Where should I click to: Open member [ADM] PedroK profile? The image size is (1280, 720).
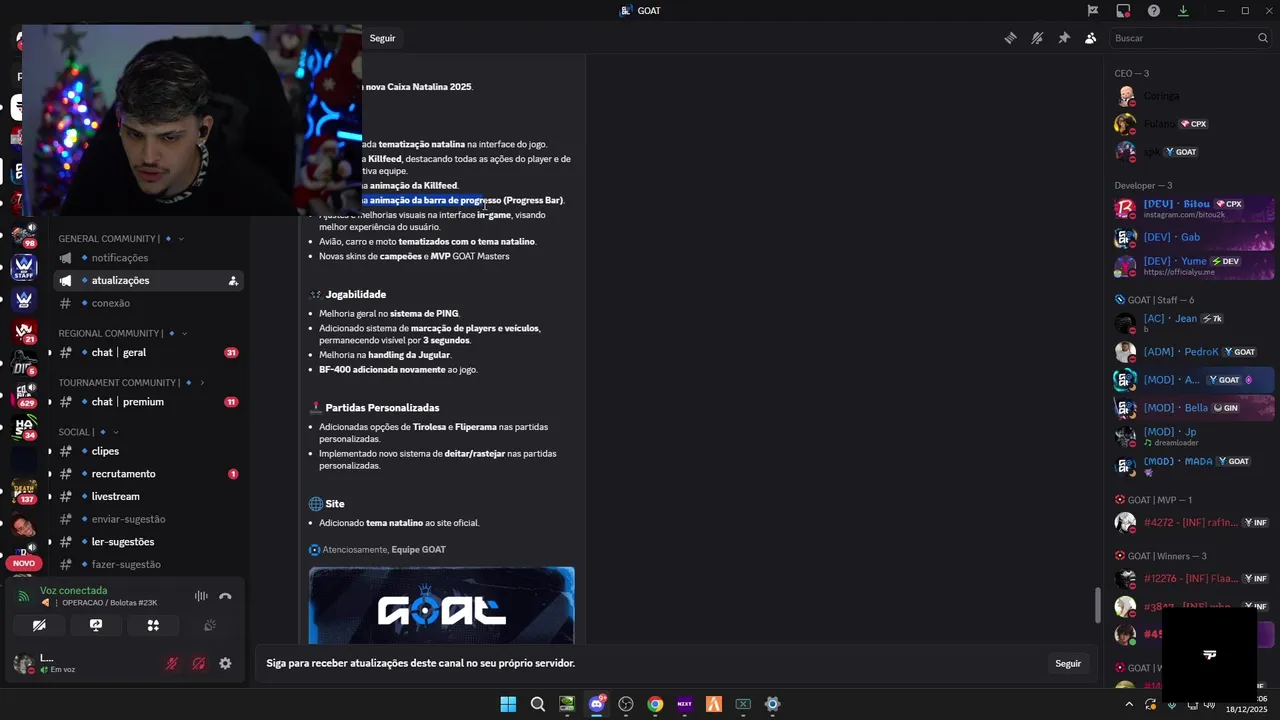coord(1193,352)
